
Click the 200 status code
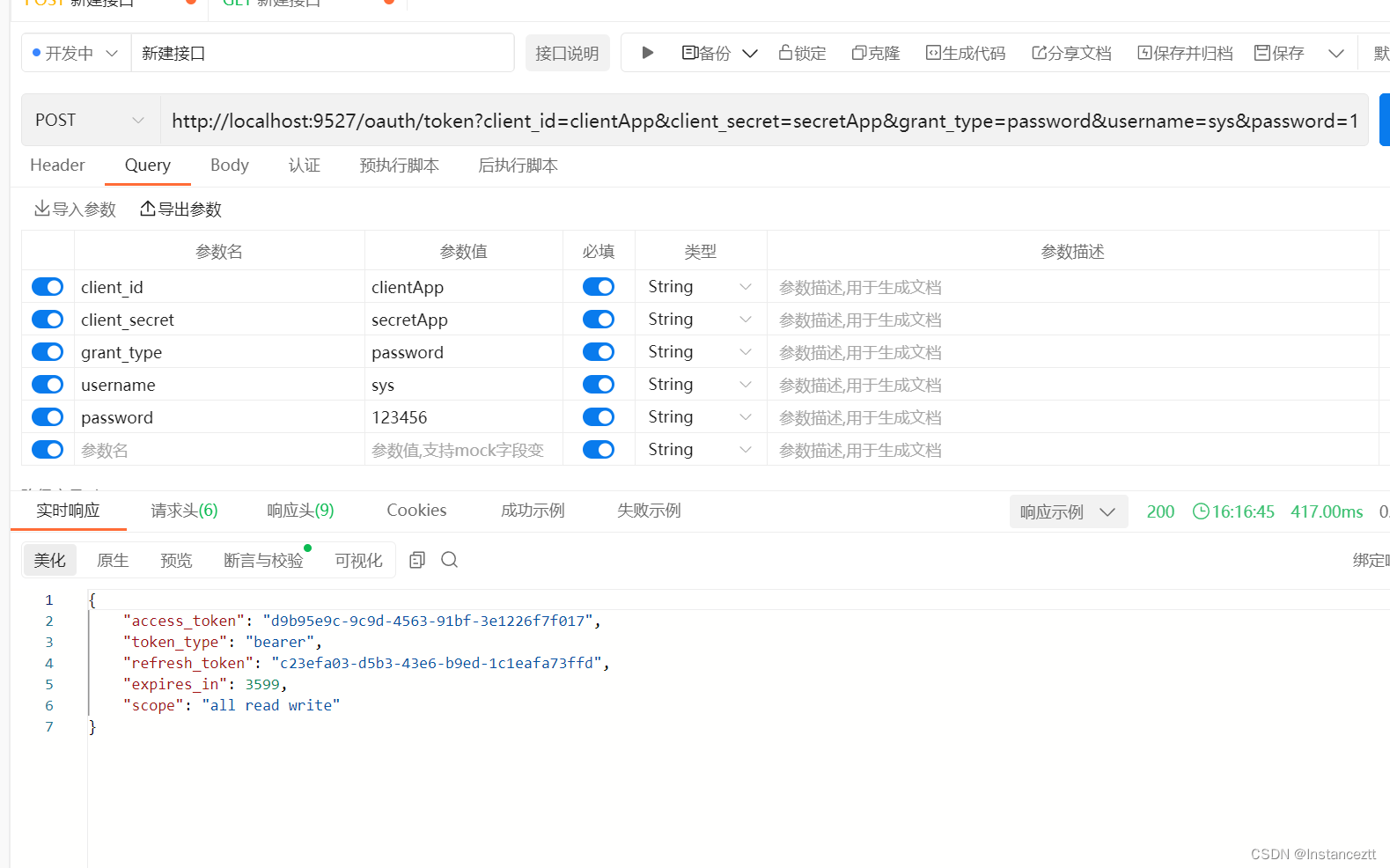click(x=1160, y=511)
